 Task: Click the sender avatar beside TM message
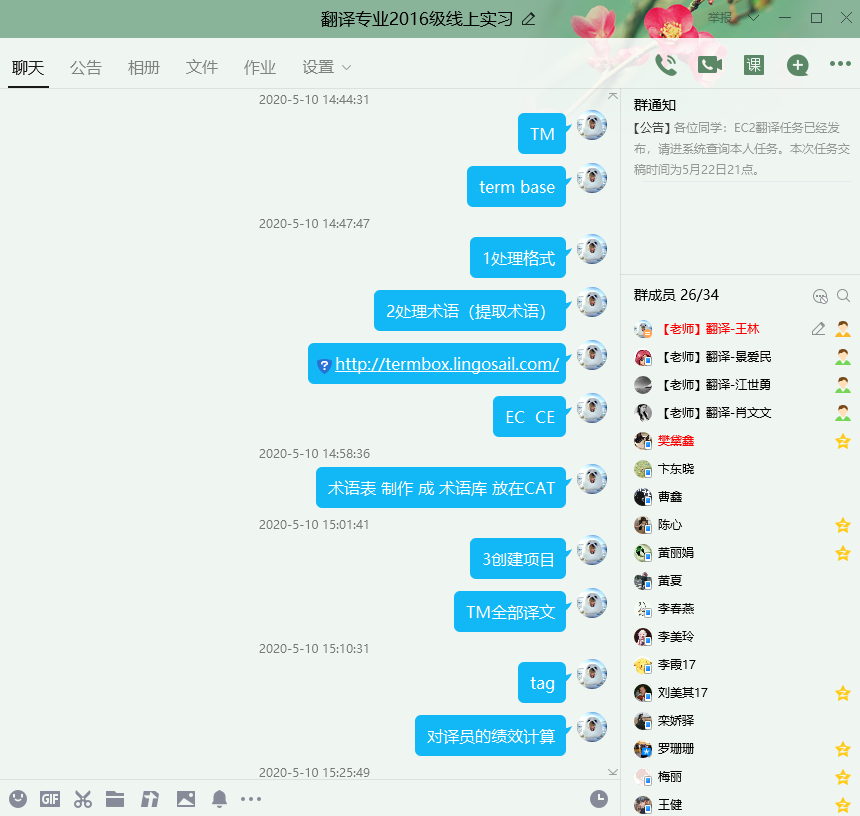[592, 125]
